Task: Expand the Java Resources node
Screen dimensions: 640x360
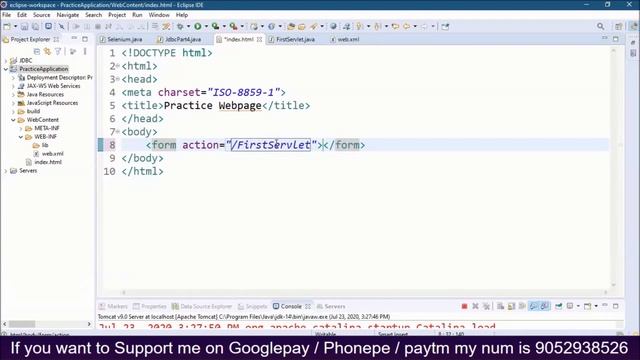Action: pyautogui.click(x=13, y=94)
